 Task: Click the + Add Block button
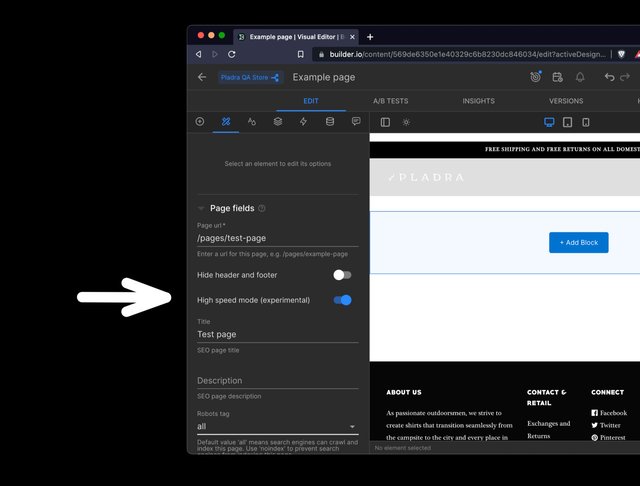tap(579, 242)
